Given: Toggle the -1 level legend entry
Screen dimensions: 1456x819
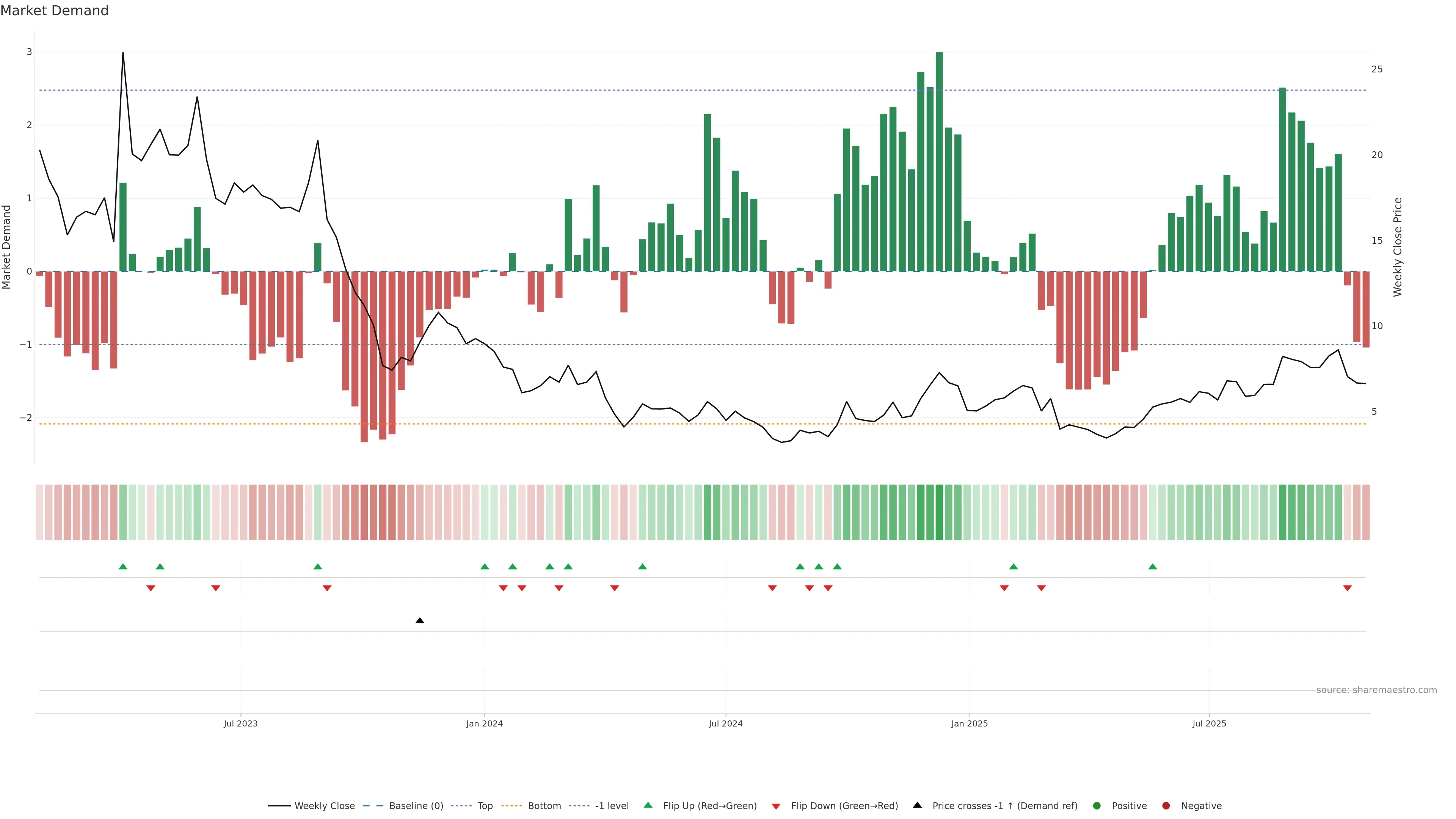Looking at the screenshot, I should (x=612, y=805).
